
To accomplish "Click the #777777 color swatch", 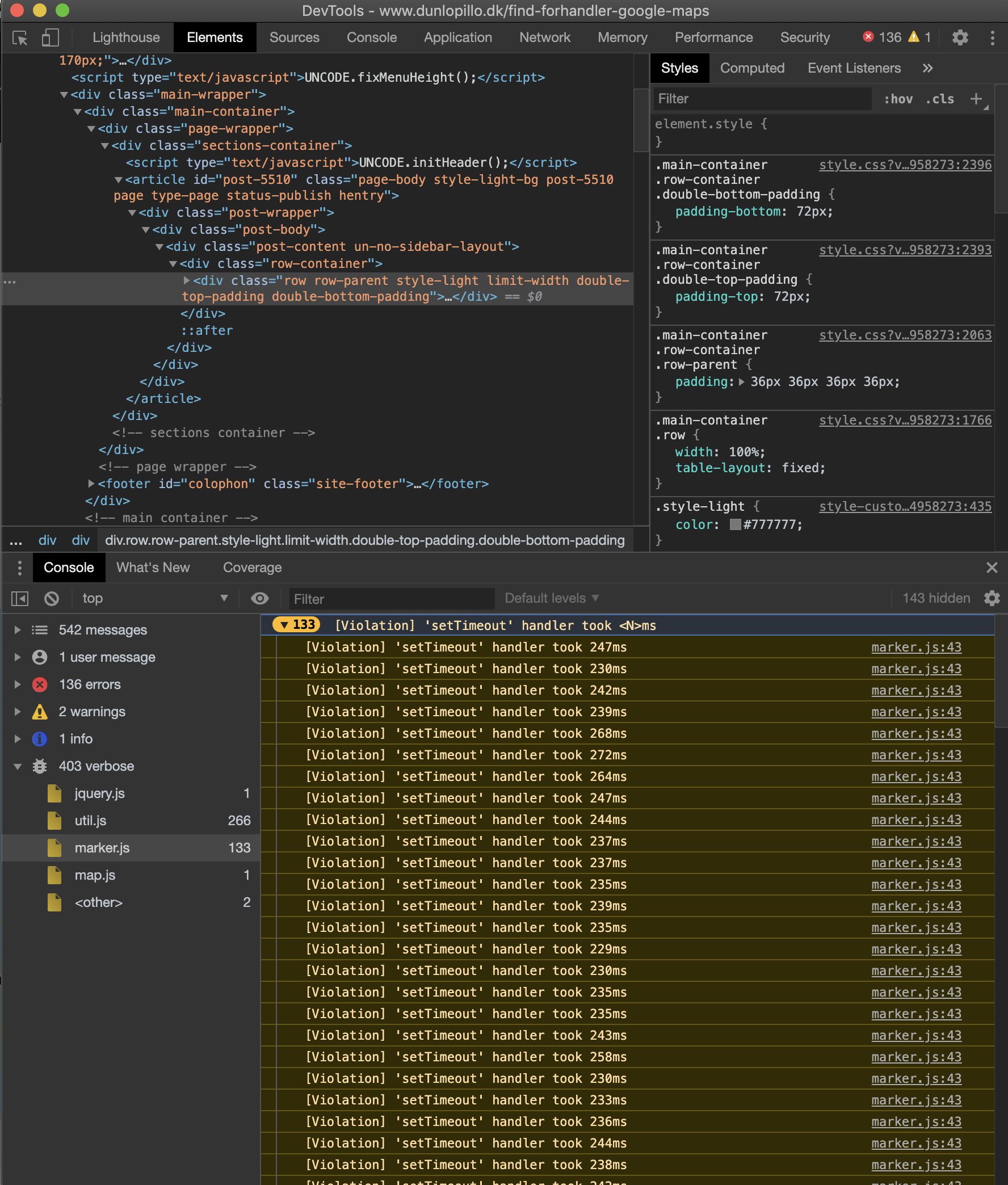I will coord(735,524).
